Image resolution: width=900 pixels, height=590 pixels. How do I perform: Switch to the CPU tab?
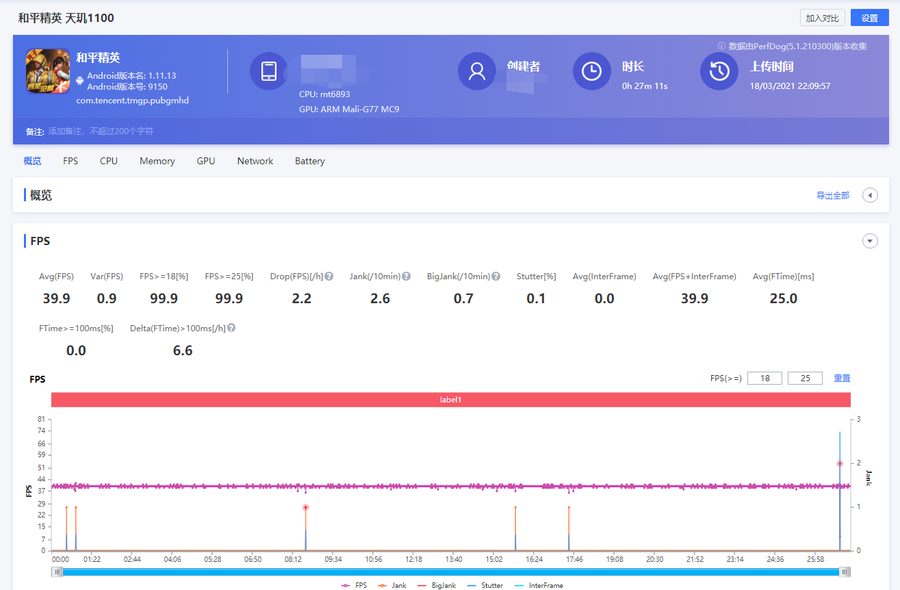(108, 161)
